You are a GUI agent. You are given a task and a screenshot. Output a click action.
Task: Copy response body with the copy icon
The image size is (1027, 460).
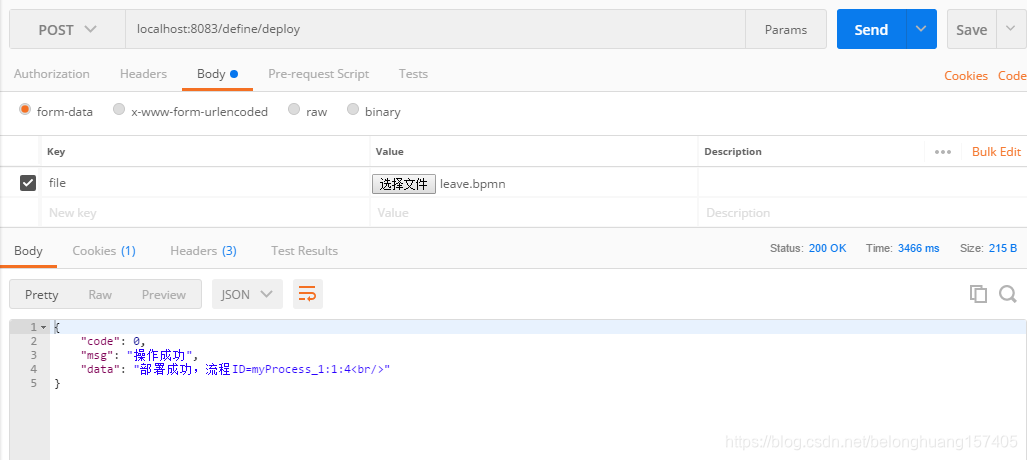click(x=978, y=294)
